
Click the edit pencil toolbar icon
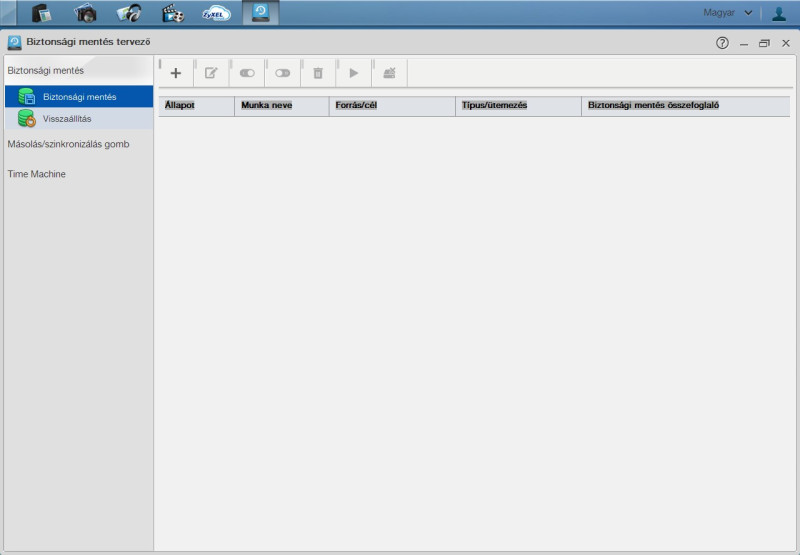211,73
